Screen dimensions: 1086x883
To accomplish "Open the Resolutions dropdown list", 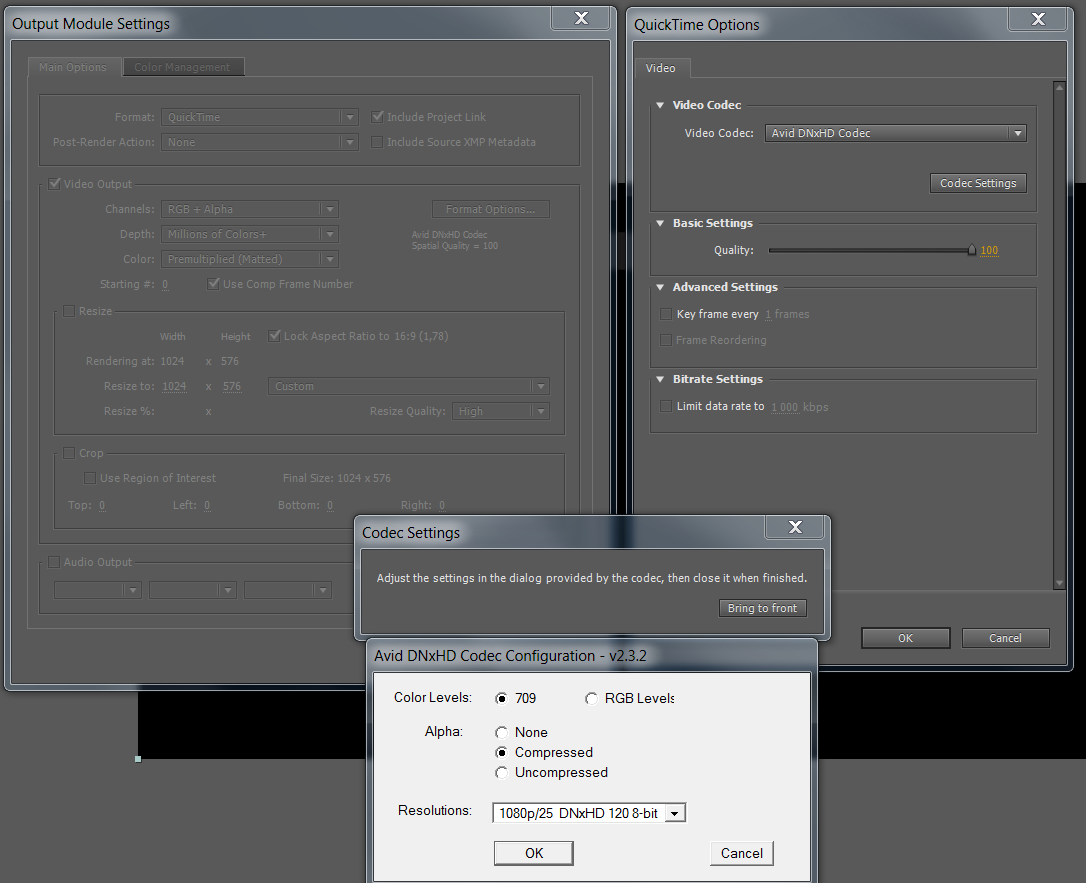I will (x=675, y=814).
